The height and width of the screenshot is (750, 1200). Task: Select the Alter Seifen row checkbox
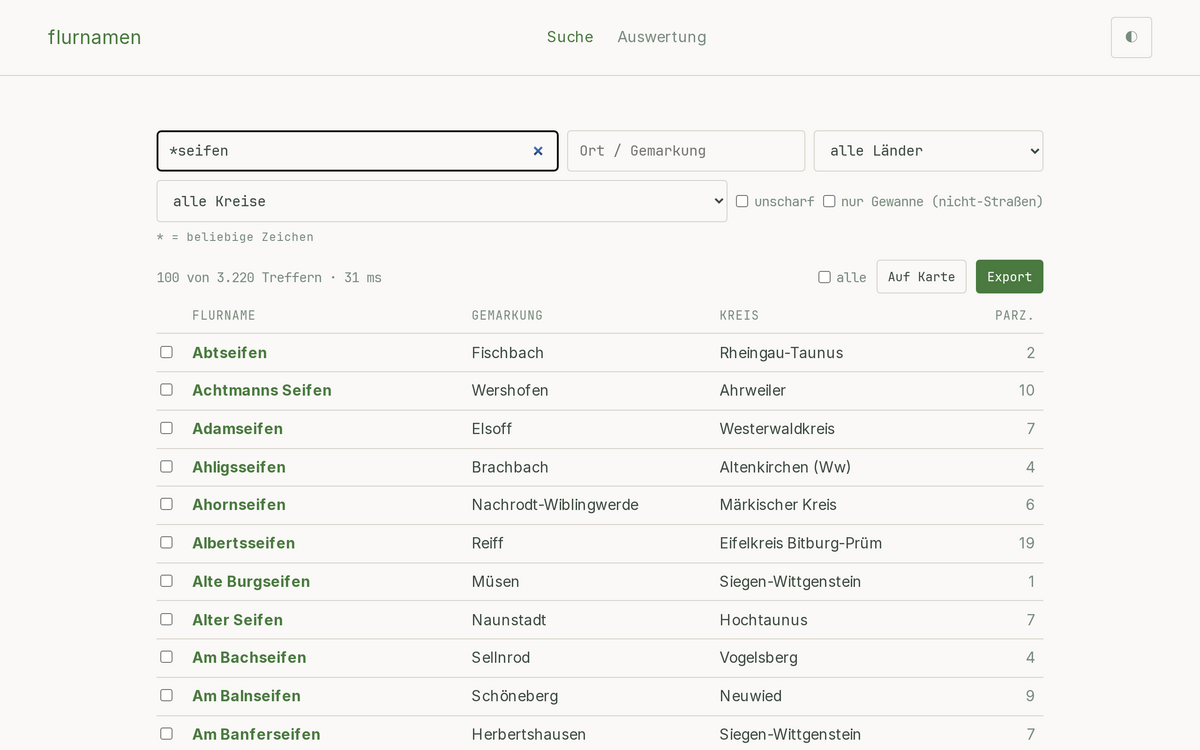[x=166, y=619]
